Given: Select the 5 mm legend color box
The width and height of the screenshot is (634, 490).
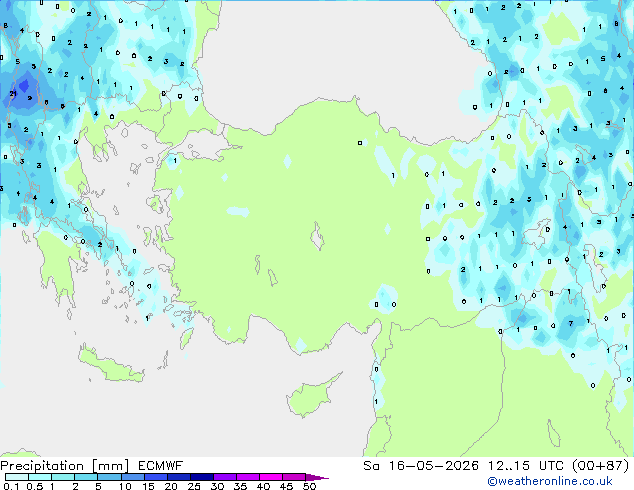Looking at the screenshot, I should pos(109,477).
